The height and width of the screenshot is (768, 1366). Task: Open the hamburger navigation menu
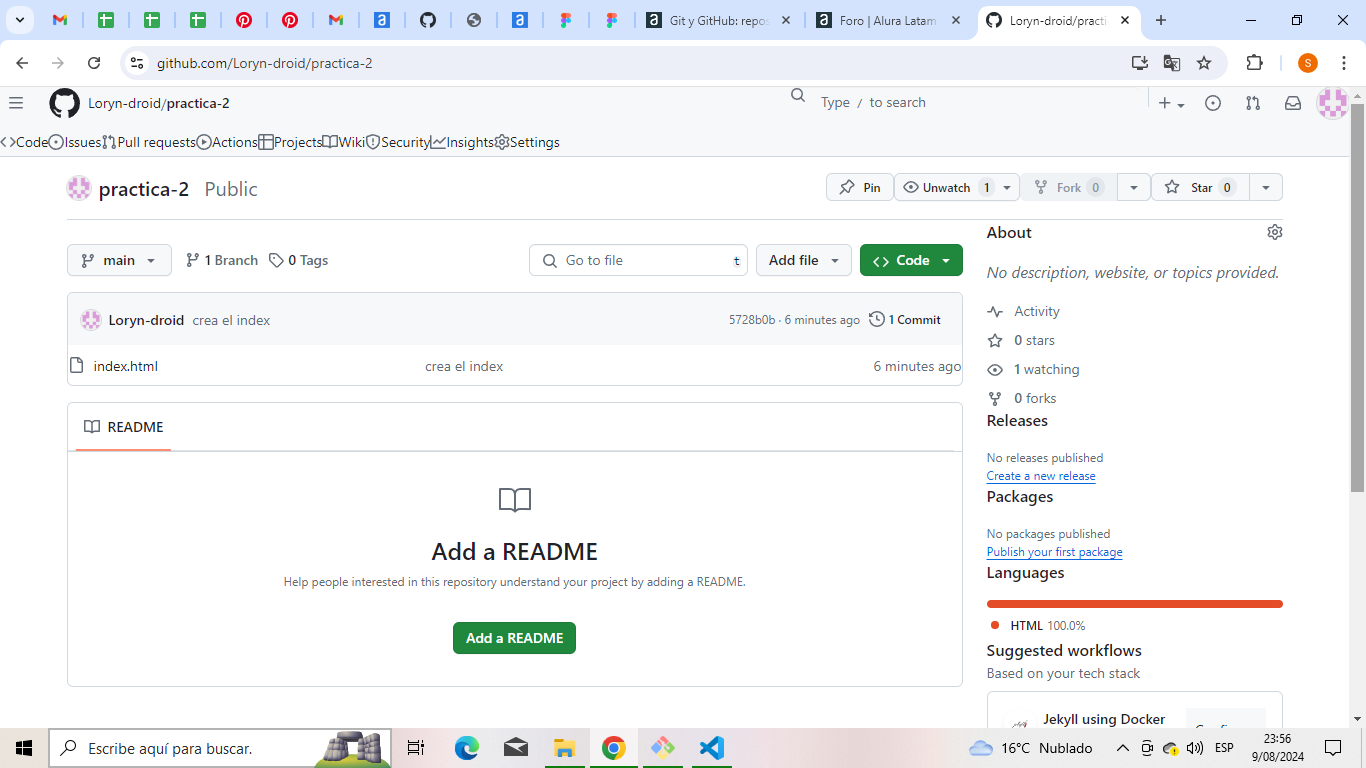click(15, 103)
